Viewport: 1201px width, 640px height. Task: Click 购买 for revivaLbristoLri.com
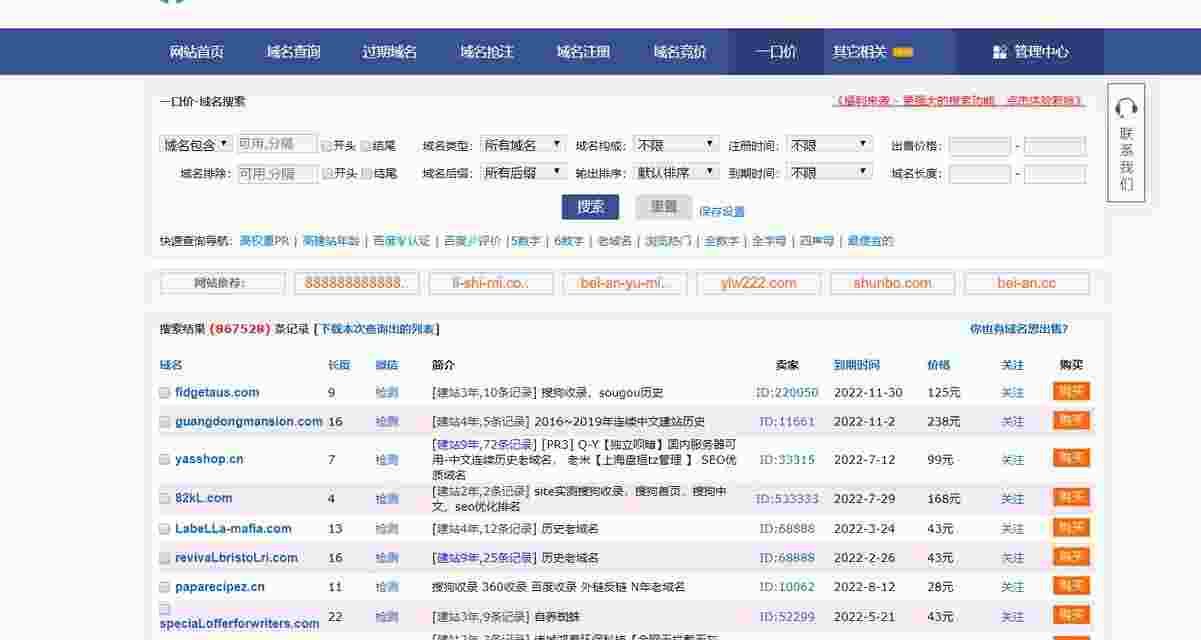(x=1071, y=557)
